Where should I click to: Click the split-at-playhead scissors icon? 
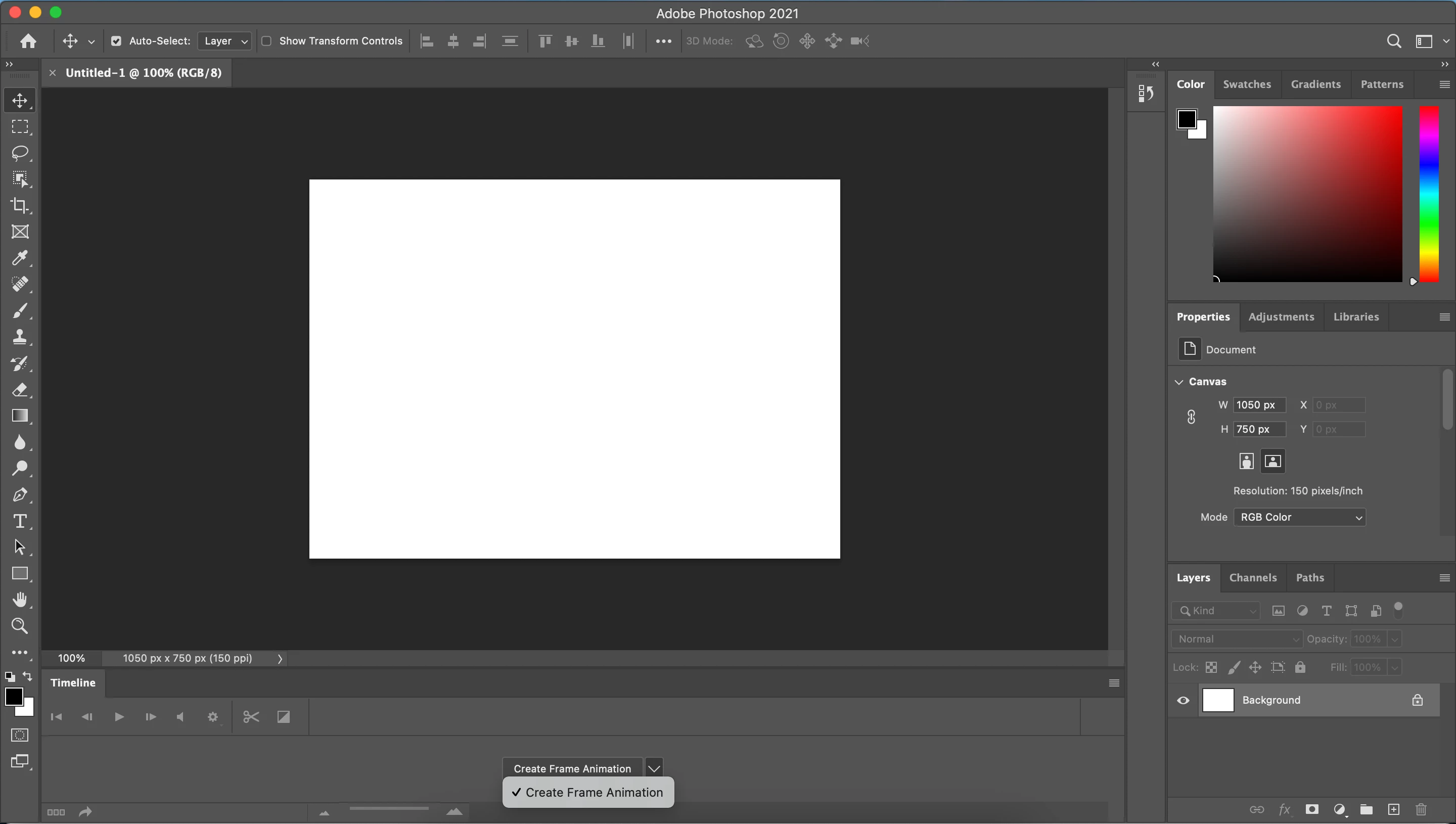click(251, 717)
